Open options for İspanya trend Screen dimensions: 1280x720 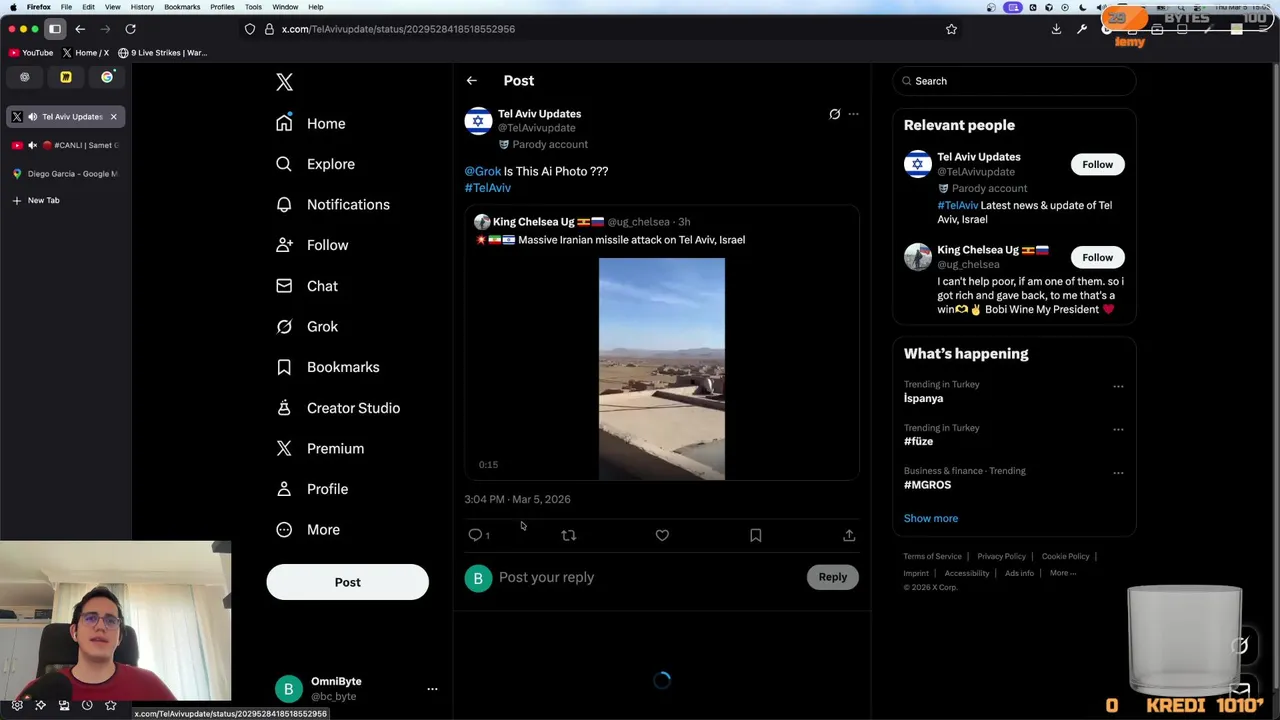point(1118,386)
